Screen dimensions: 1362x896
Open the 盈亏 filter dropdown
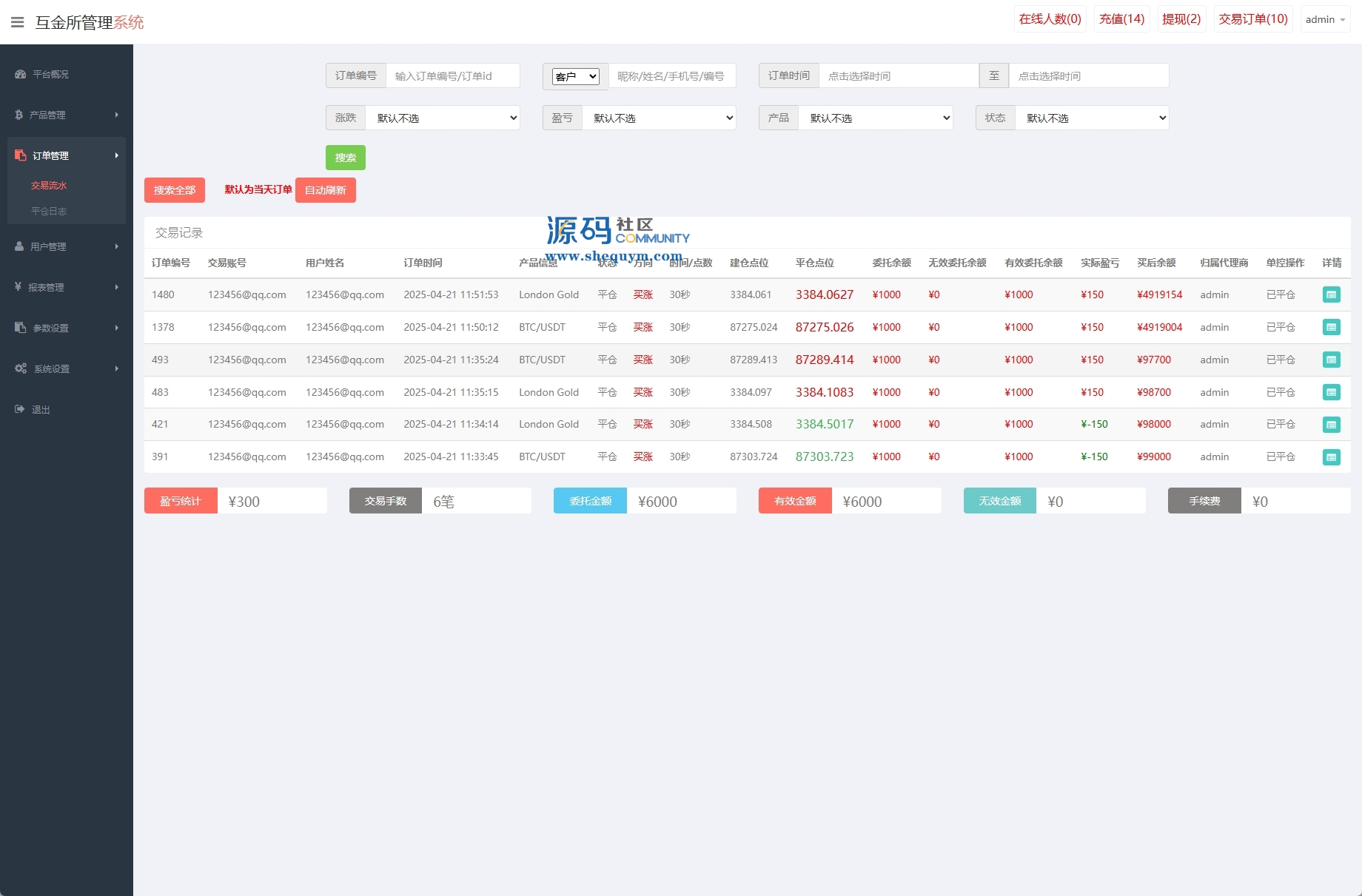[x=659, y=118]
